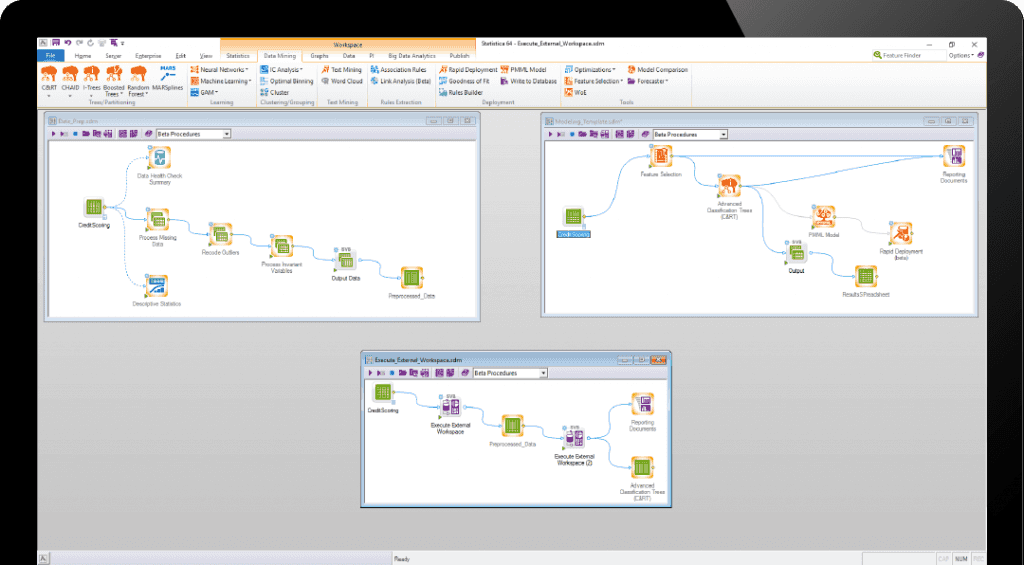Open the Big Data Analytics tab
Viewport: 1024px width, 565px height.
pos(411,56)
